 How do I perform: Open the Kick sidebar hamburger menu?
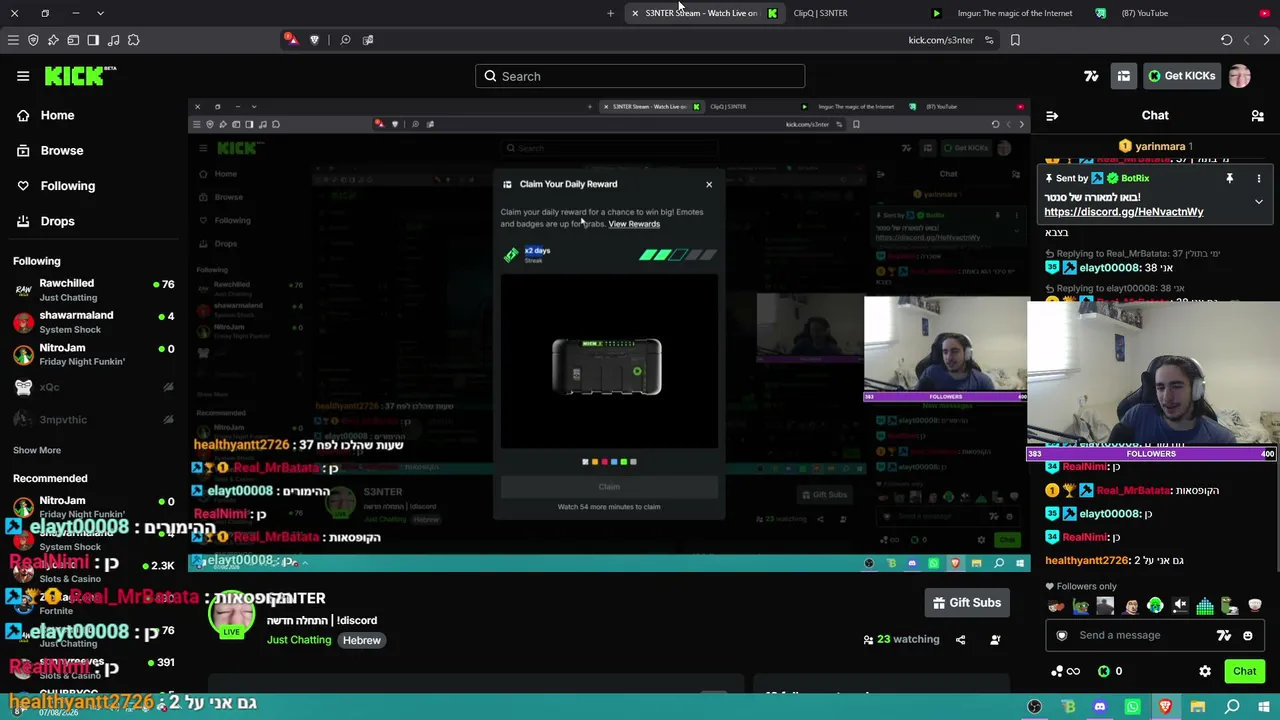(x=23, y=76)
